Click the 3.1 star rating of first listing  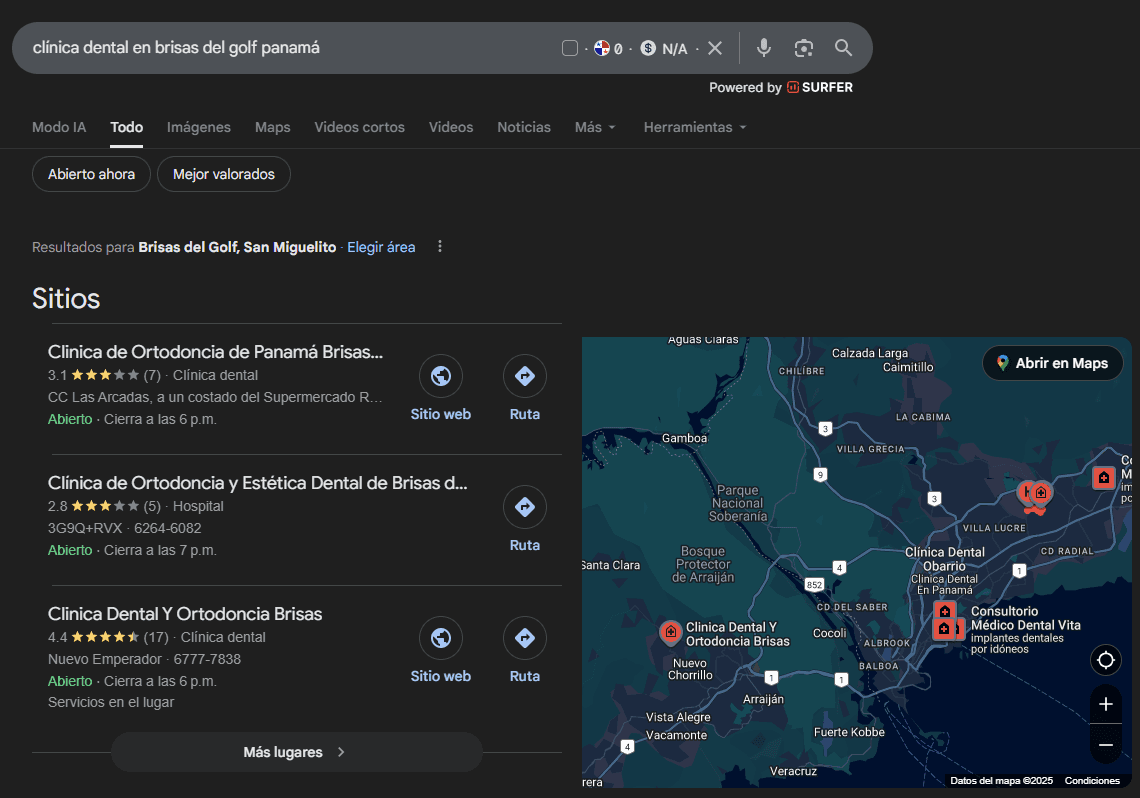click(x=104, y=375)
